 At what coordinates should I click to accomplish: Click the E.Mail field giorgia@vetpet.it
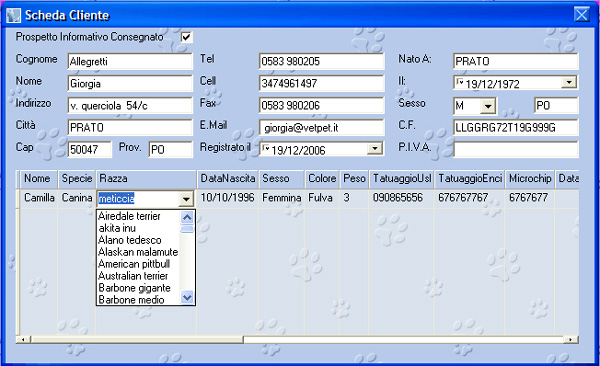[321, 127]
